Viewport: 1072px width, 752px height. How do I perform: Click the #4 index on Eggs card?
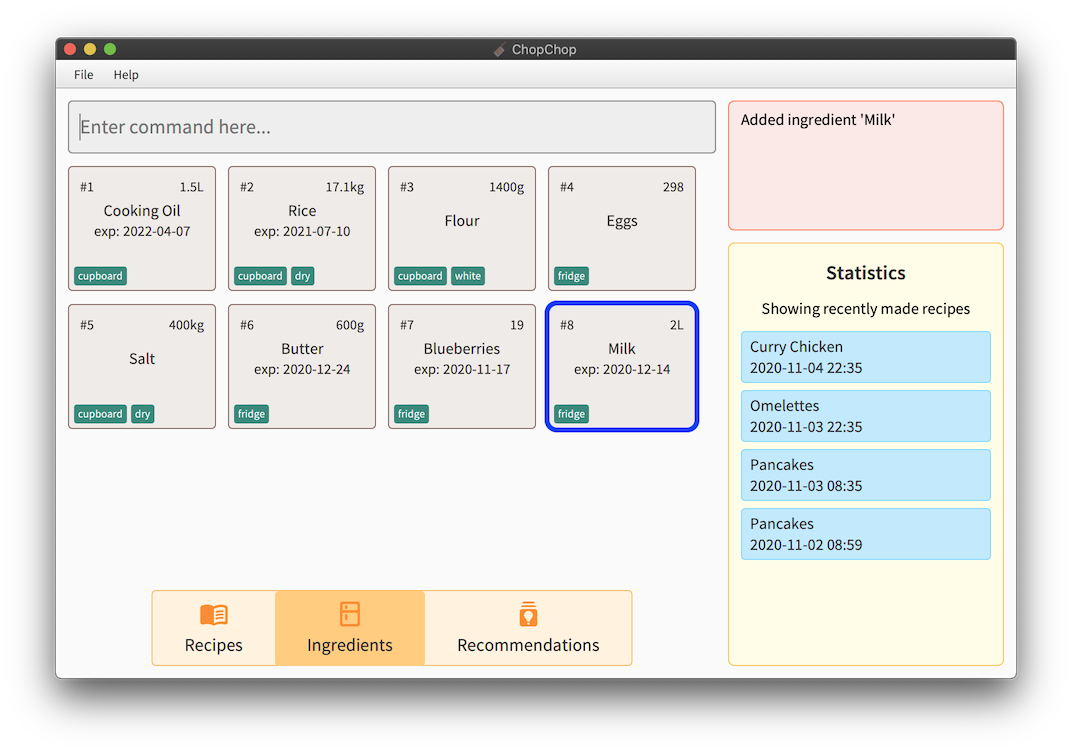567,187
